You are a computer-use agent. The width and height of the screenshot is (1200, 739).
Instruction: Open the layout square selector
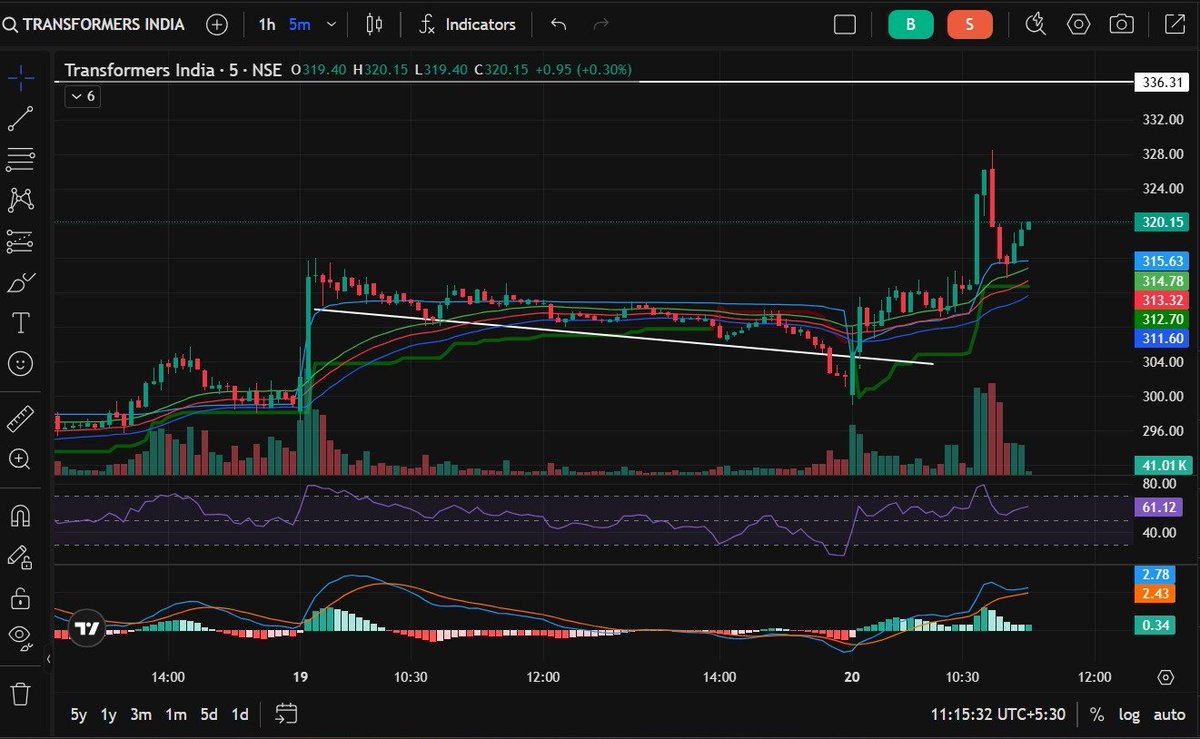coord(845,24)
